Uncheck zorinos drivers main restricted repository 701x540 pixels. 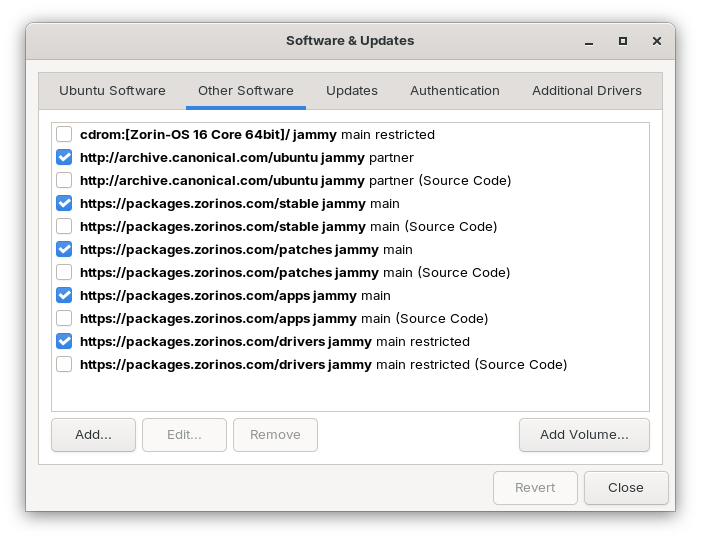(x=64, y=341)
